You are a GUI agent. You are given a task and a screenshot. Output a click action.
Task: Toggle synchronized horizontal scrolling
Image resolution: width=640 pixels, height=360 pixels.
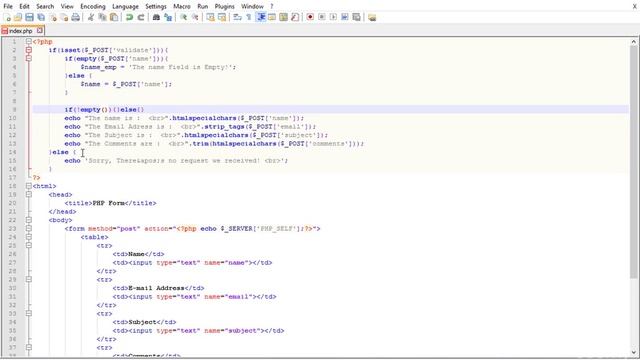[222, 17]
